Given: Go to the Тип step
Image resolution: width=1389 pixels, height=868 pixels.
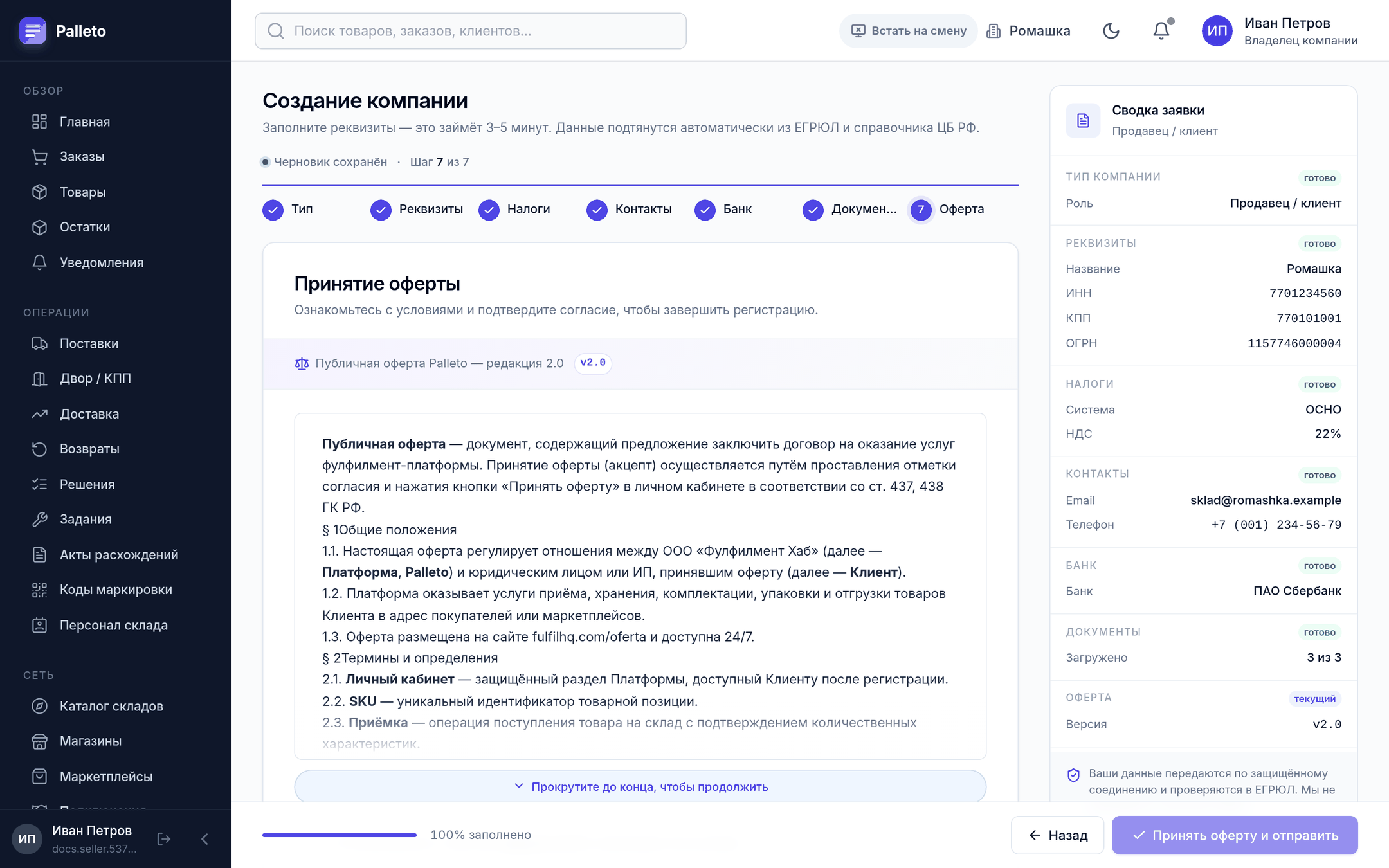Looking at the screenshot, I should pos(288,210).
